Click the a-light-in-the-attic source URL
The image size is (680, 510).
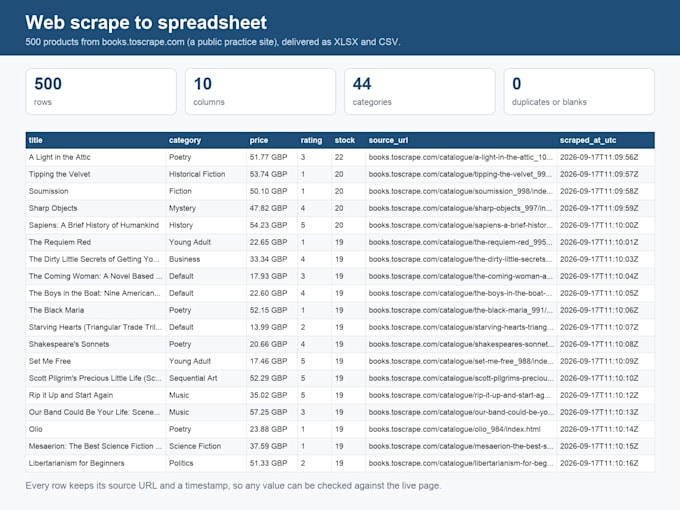461,157
